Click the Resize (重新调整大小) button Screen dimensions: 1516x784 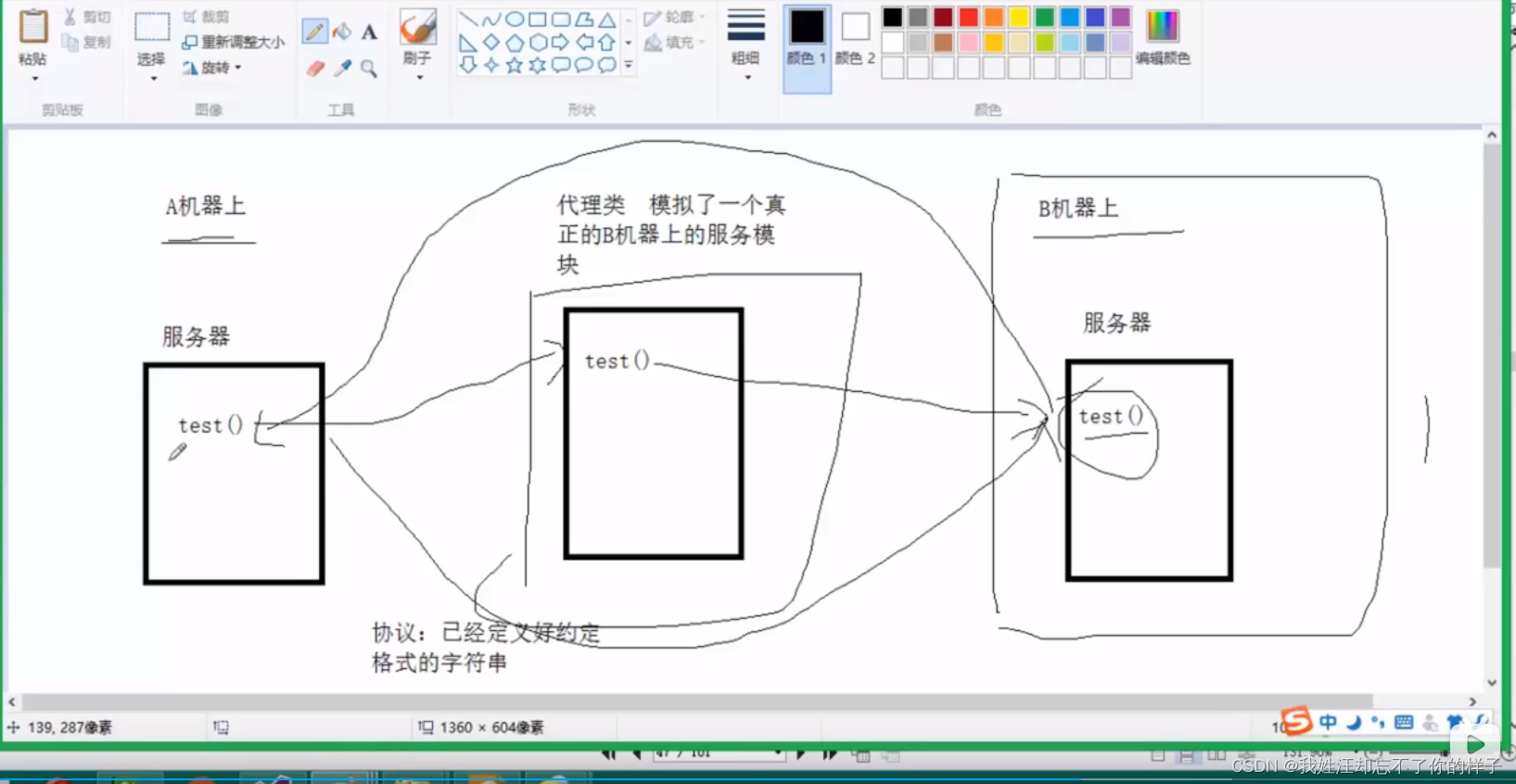tap(234, 43)
